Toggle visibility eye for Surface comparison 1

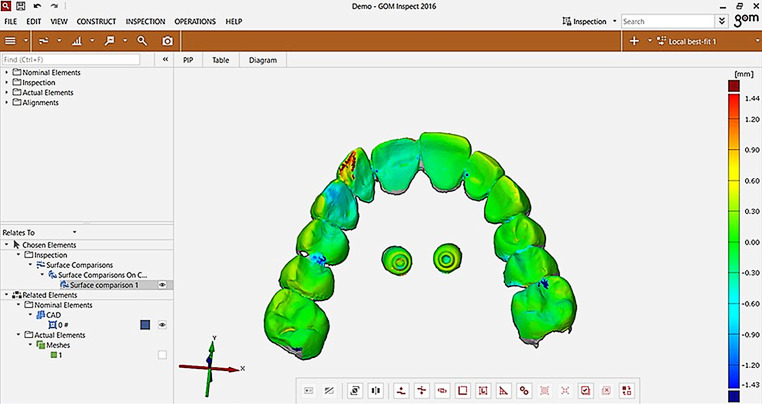[162, 285]
